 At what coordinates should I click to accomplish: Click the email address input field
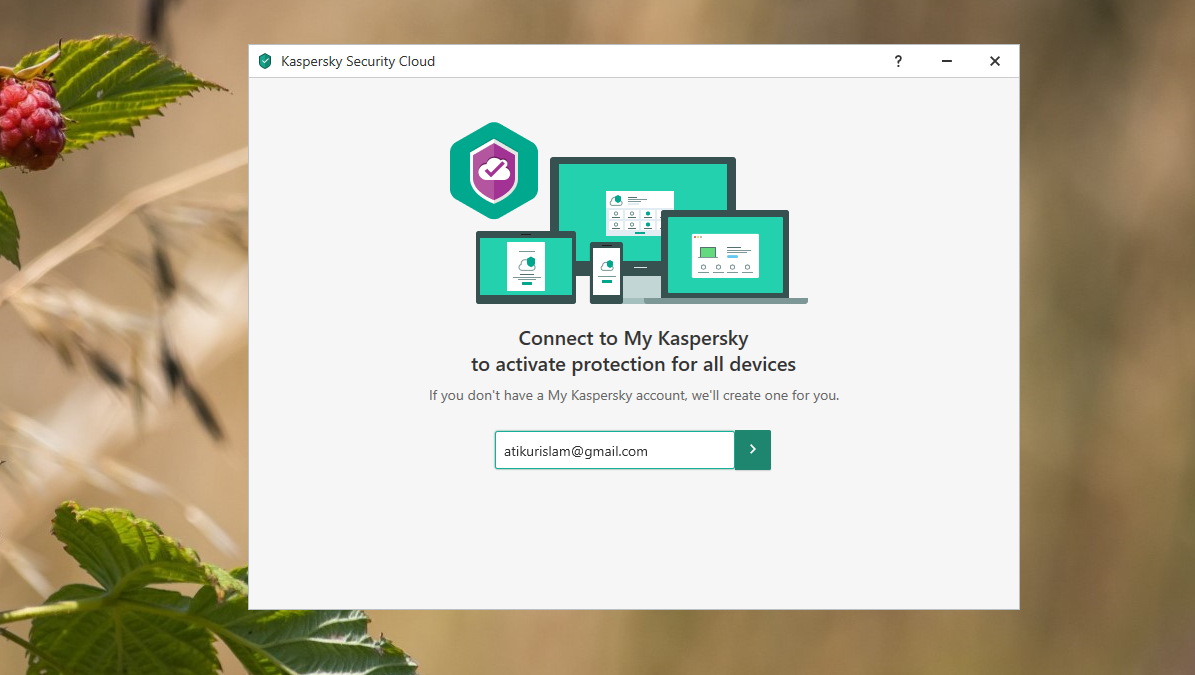pos(614,450)
